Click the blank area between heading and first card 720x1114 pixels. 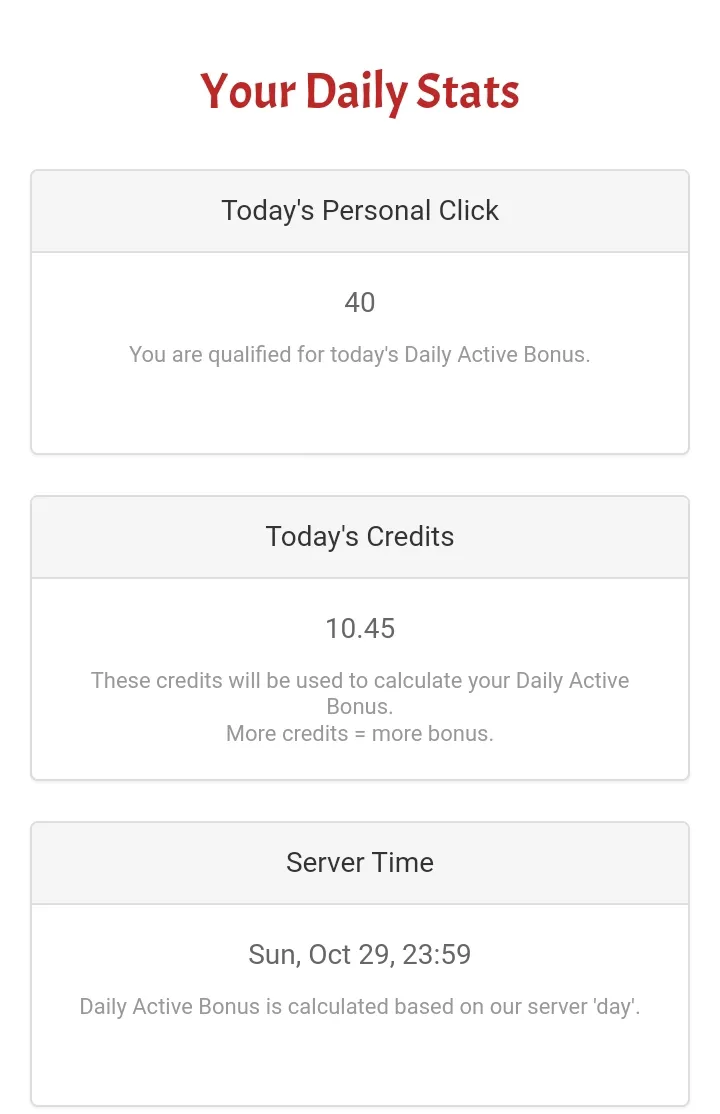(x=360, y=146)
